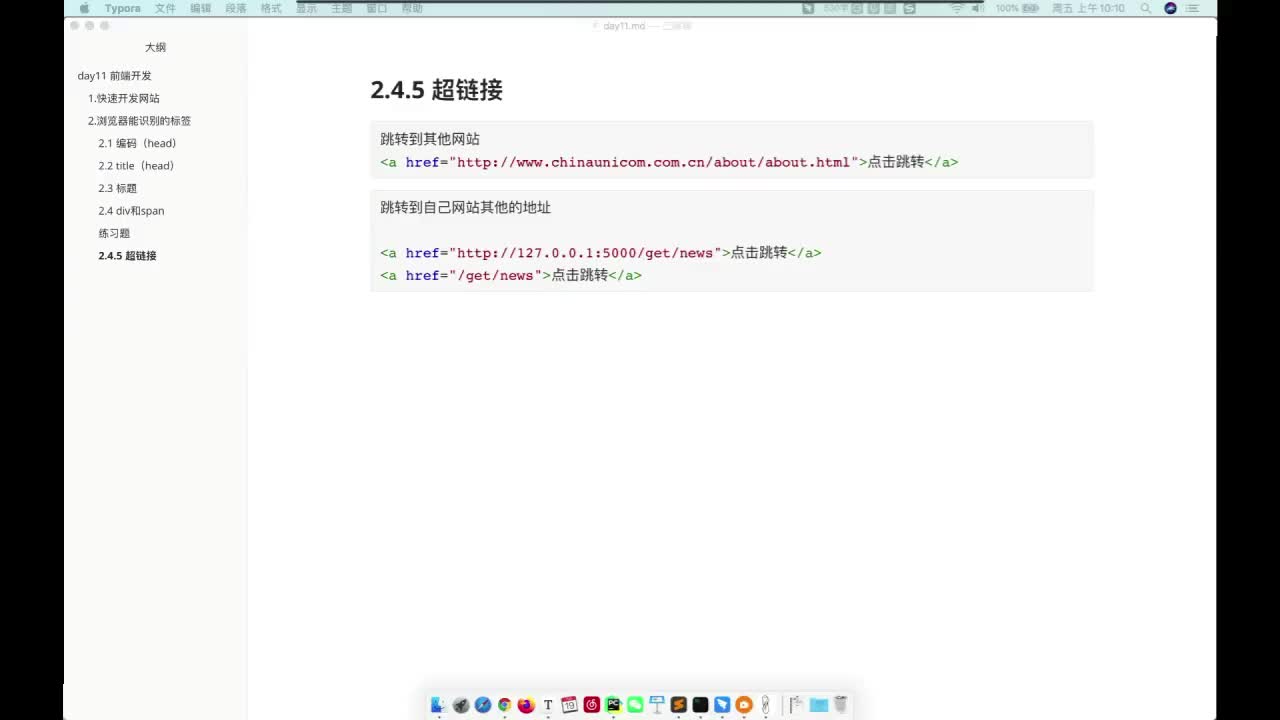The image size is (1280, 720).
Task: Open the black Terminal icon in dock
Action: click(x=700, y=705)
